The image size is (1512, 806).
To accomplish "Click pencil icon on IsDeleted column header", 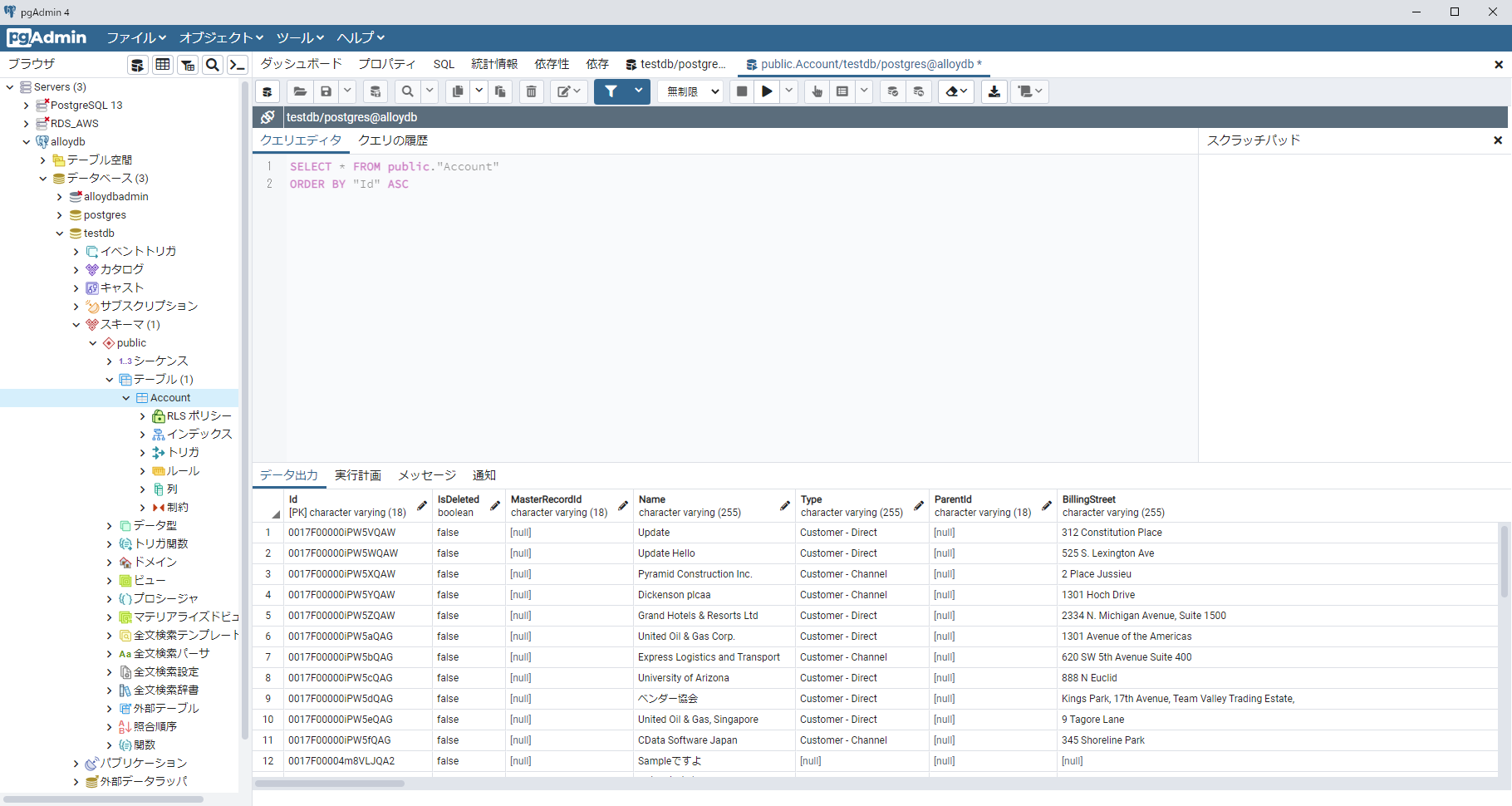I will coord(495,505).
